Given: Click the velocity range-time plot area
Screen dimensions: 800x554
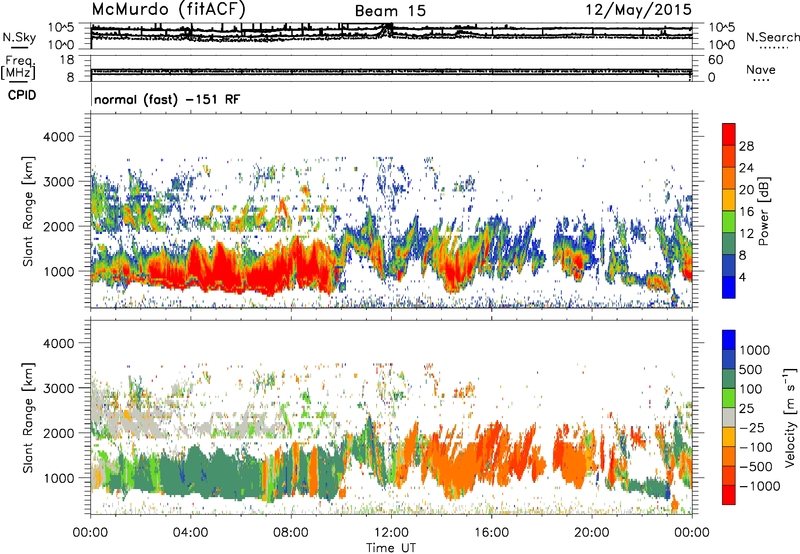Looking at the screenshot, I should [391, 418].
